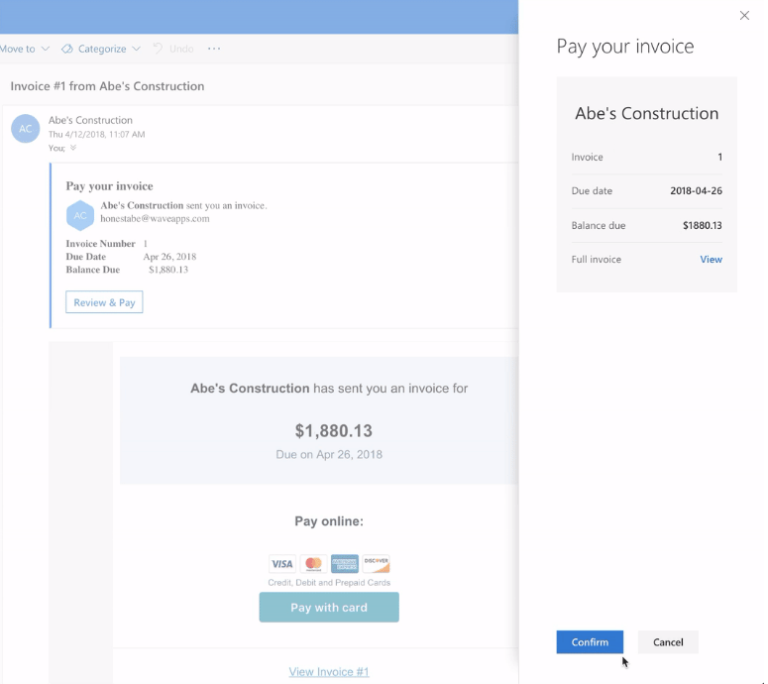Click the American Express card icon
This screenshot has width=768, height=684.
[344, 563]
